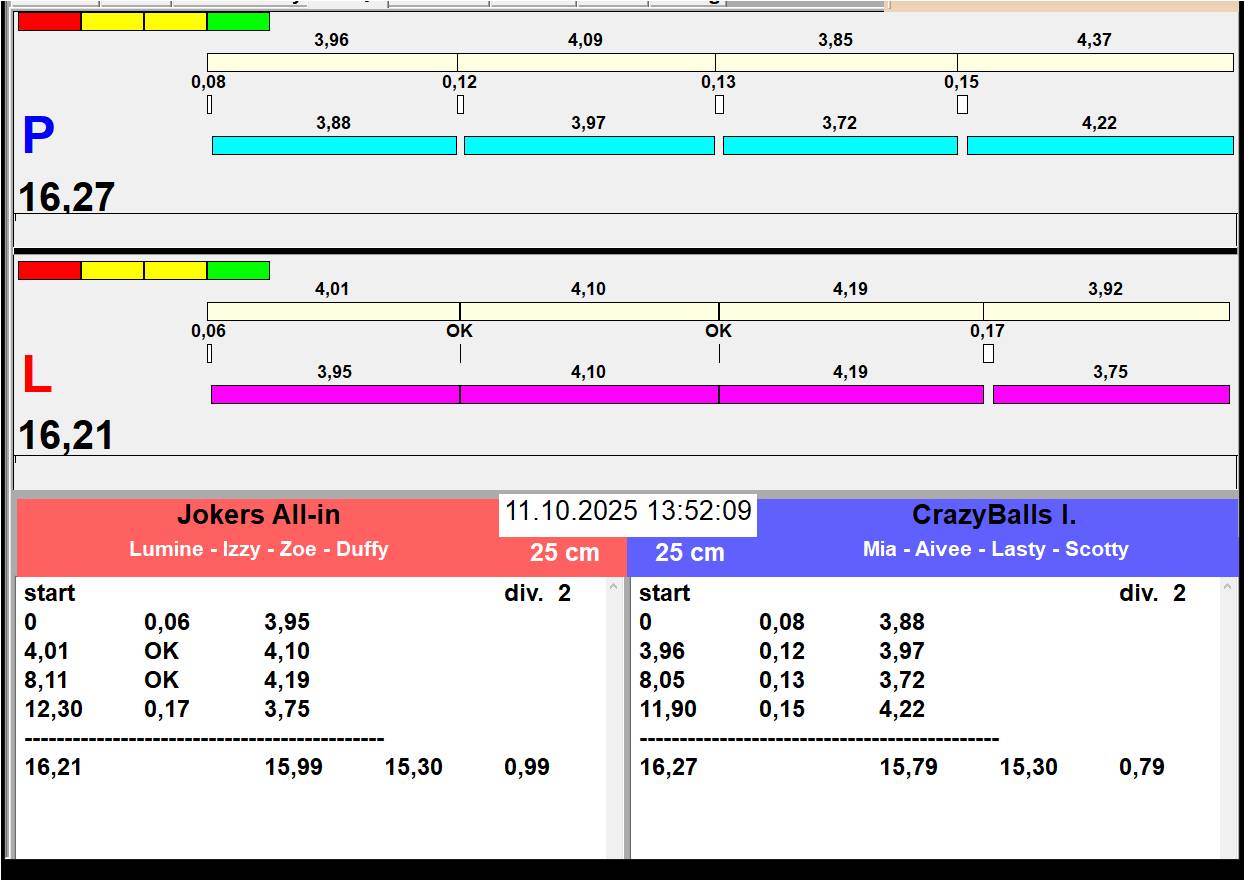Click the 25 cm jump height on red header
Image resolution: width=1244 pixels, height=880 pixels.
[565, 553]
